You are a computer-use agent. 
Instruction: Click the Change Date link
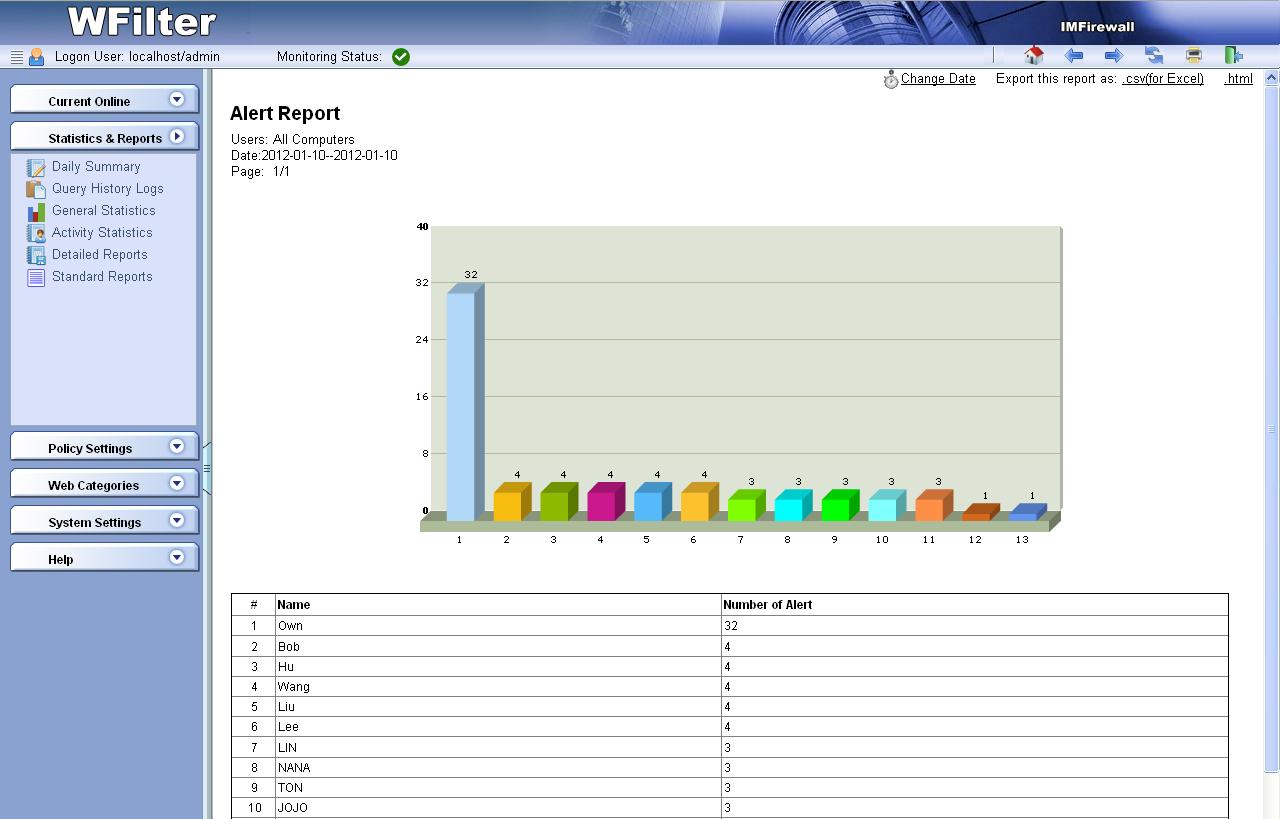coord(937,79)
